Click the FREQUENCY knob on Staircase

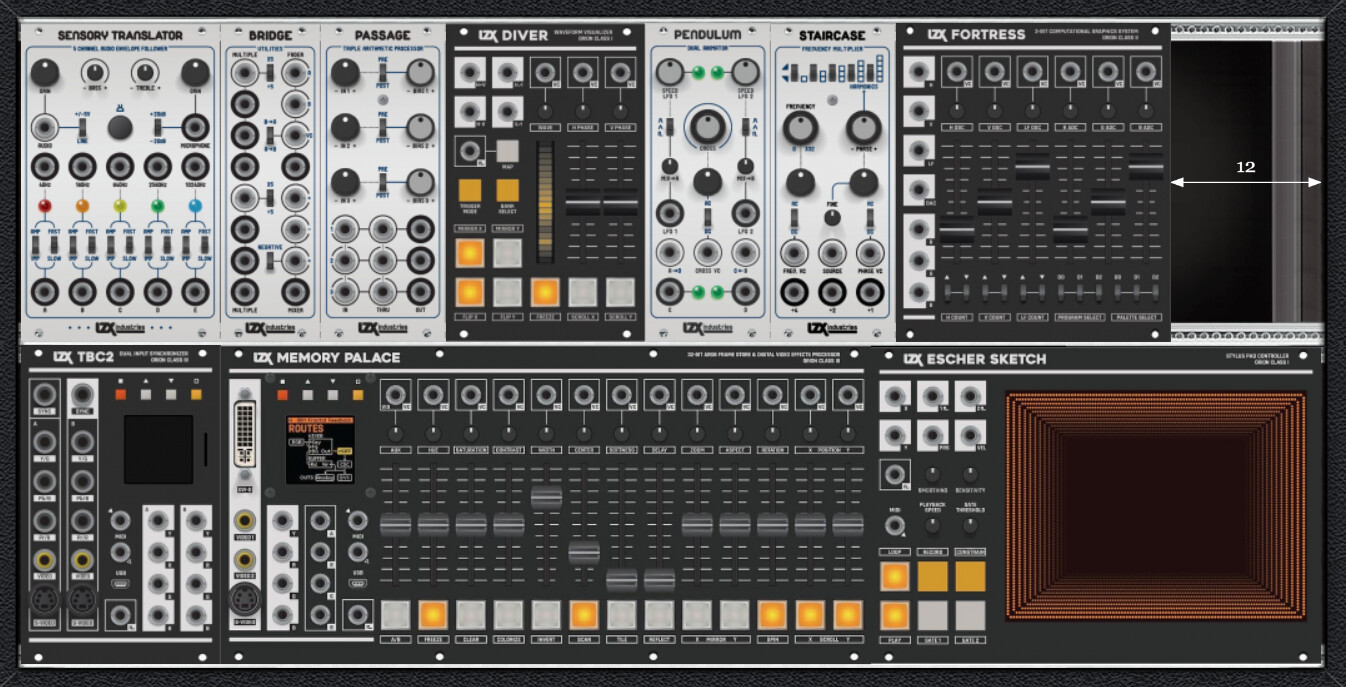tap(800, 127)
